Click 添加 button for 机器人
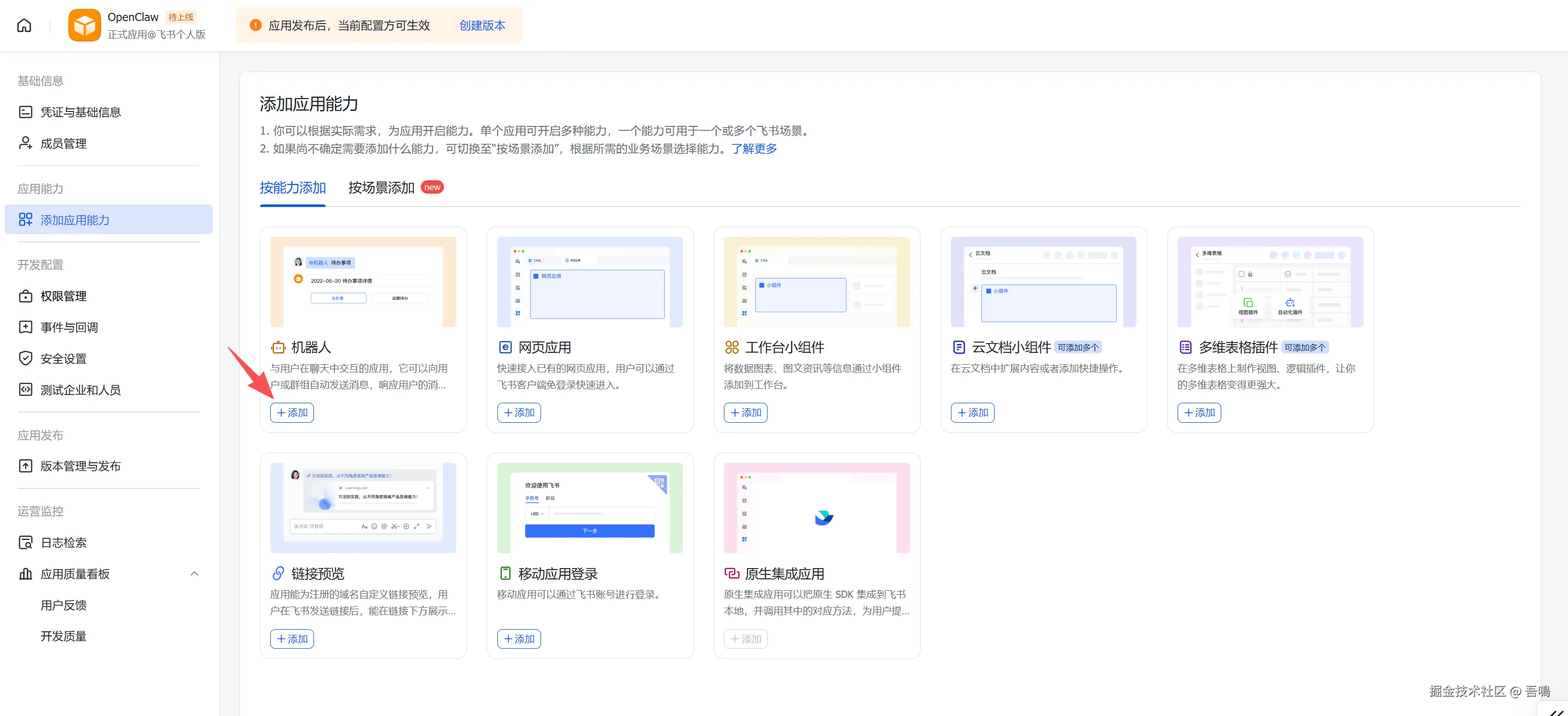 point(292,412)
